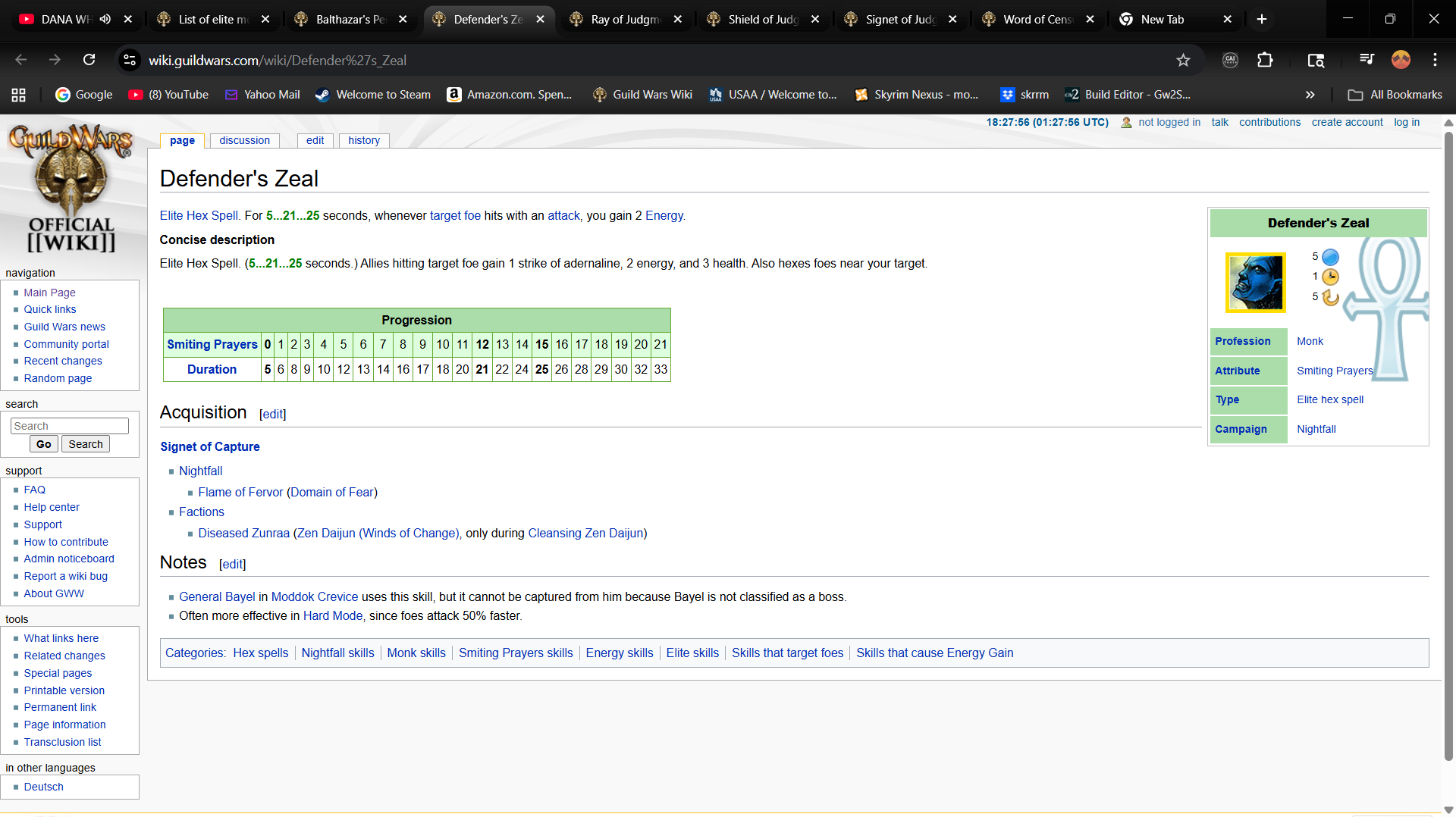Image resolution: width=1456 pixels, height=817 pixels.
Task: Open the Tab search media playlist icon
Action: 1316,60
